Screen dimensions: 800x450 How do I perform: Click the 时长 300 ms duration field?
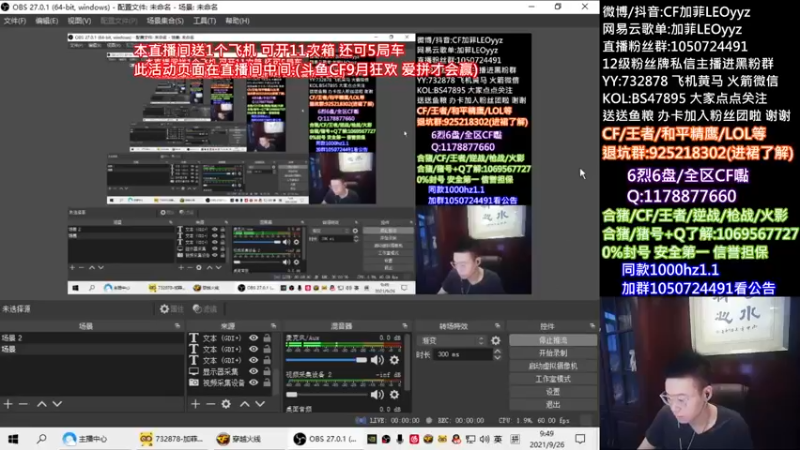(x=462, y=355)
